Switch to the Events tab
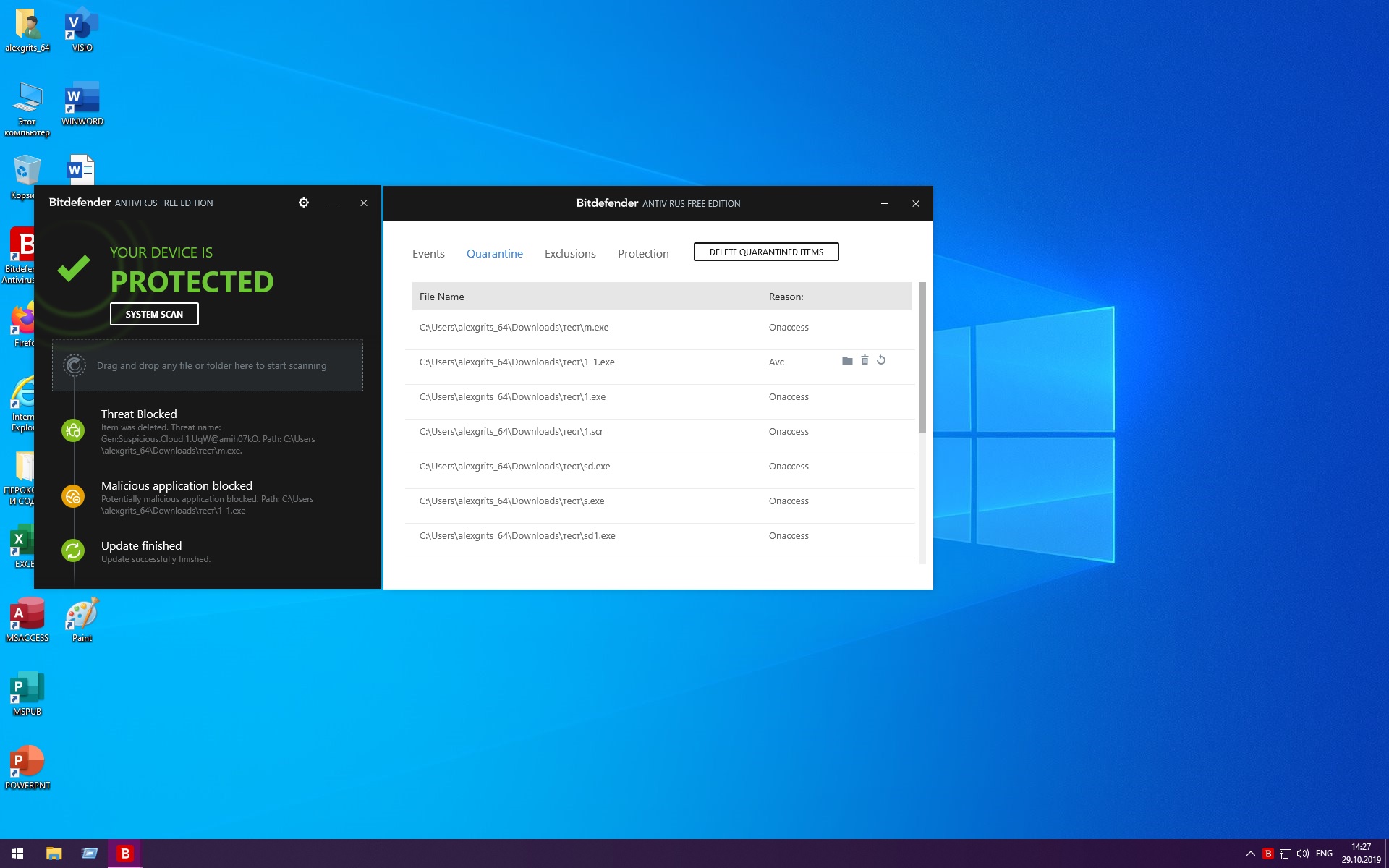This screenshot has height=868, width=1389. 428,253
